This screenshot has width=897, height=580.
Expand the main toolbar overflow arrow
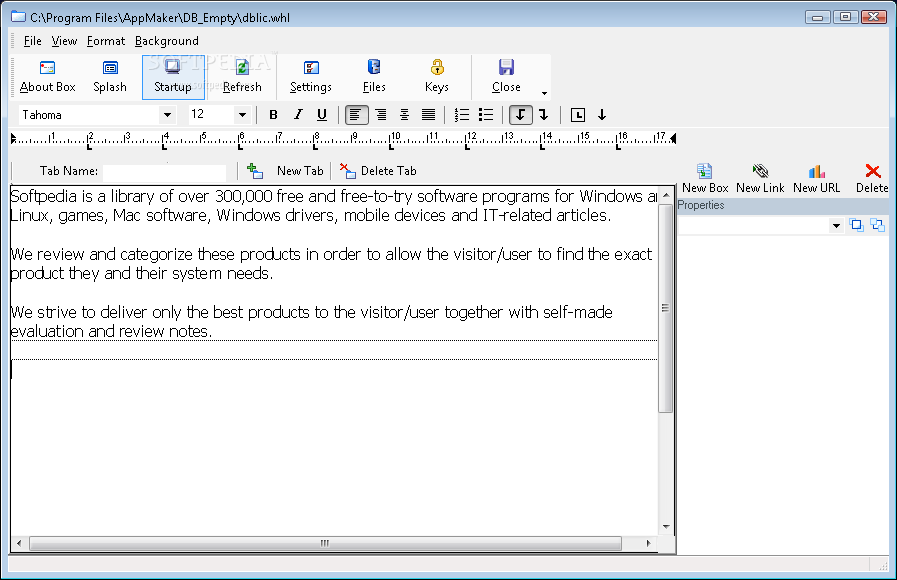tap(544, 93)
